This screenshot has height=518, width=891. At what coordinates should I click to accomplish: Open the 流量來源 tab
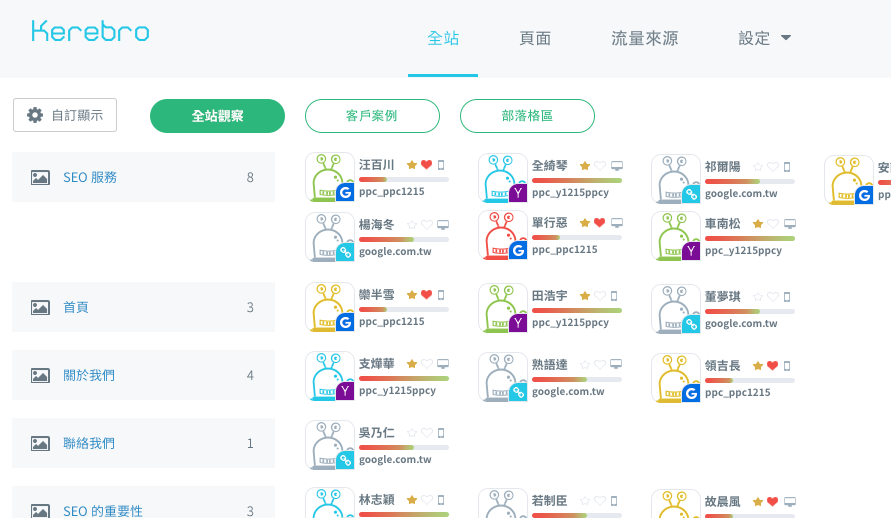point(644,38)
